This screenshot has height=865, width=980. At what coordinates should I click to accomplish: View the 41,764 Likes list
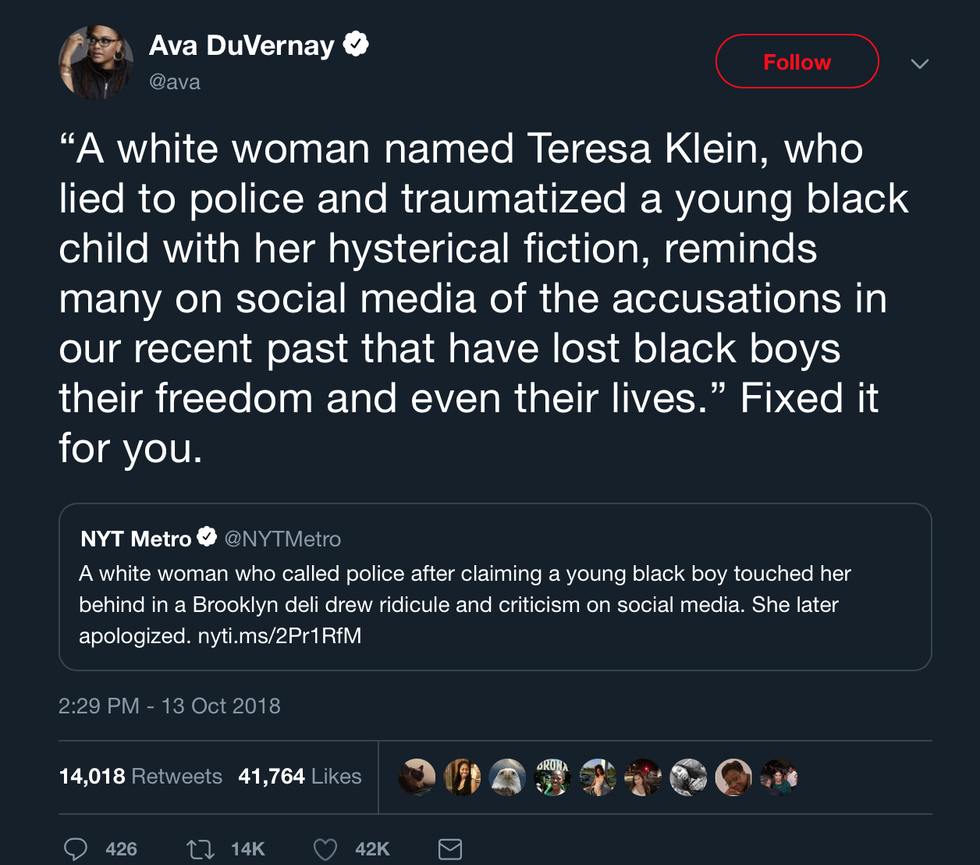(x=300, y=776)
